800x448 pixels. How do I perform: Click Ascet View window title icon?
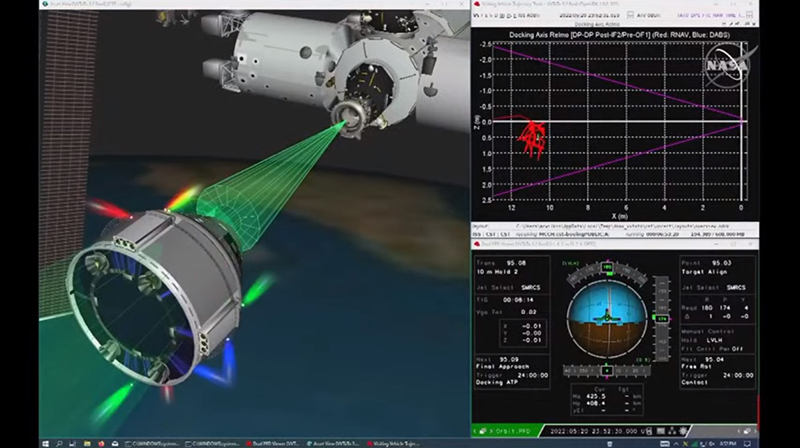click(45, 4)
